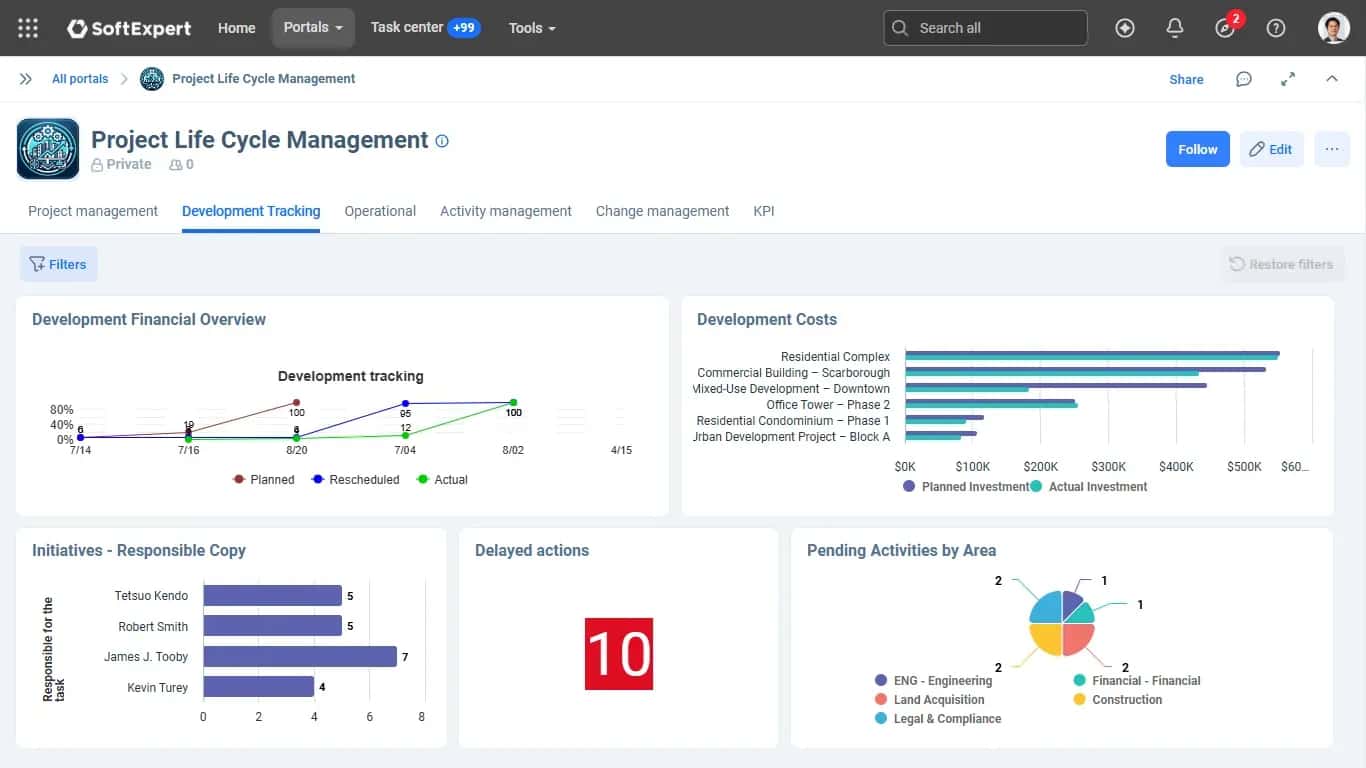1366x768 pixels.
Task: Toggle the Planned legend series
Action: 263,480
